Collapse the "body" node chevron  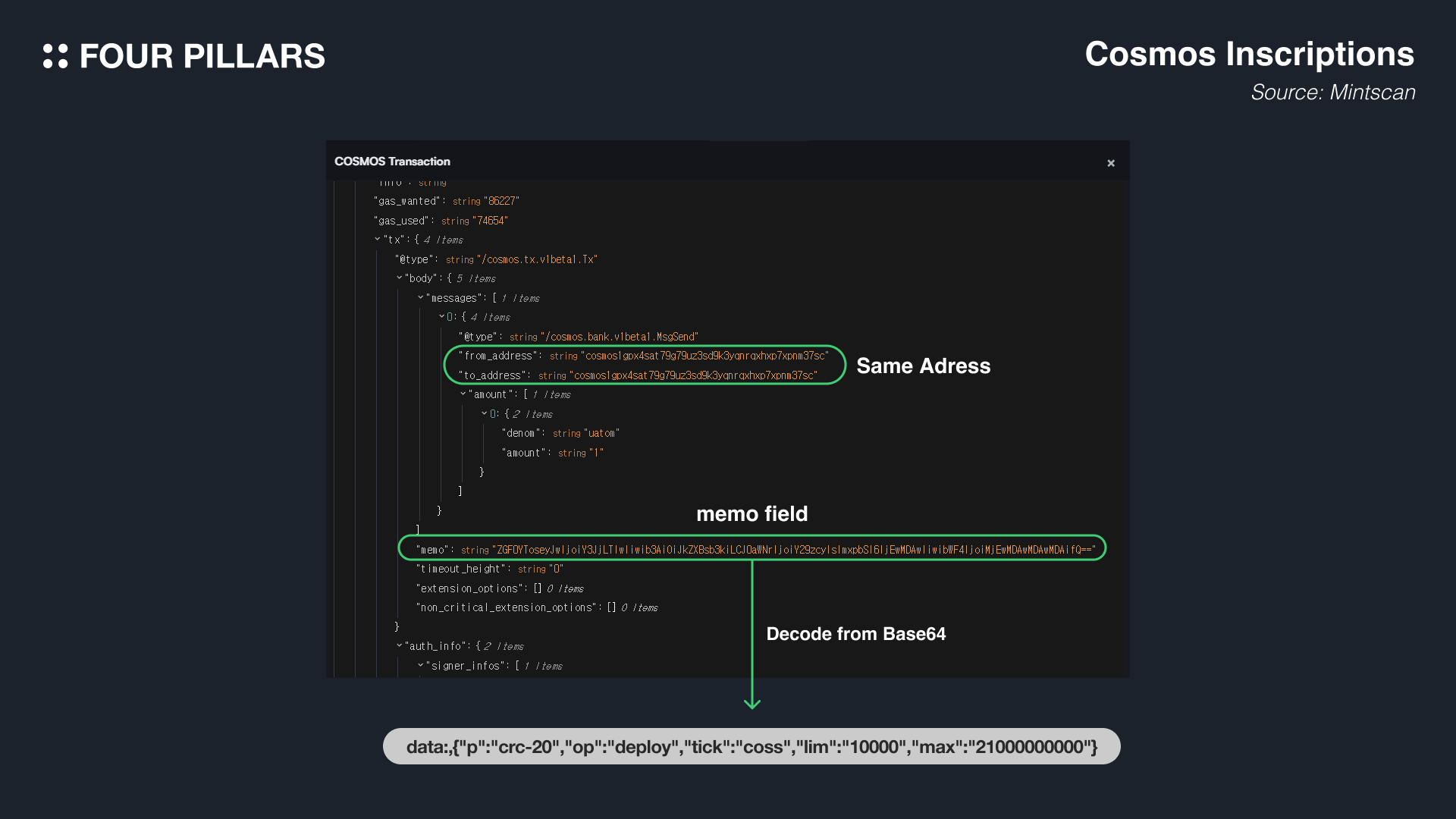(x=399, y=278)
